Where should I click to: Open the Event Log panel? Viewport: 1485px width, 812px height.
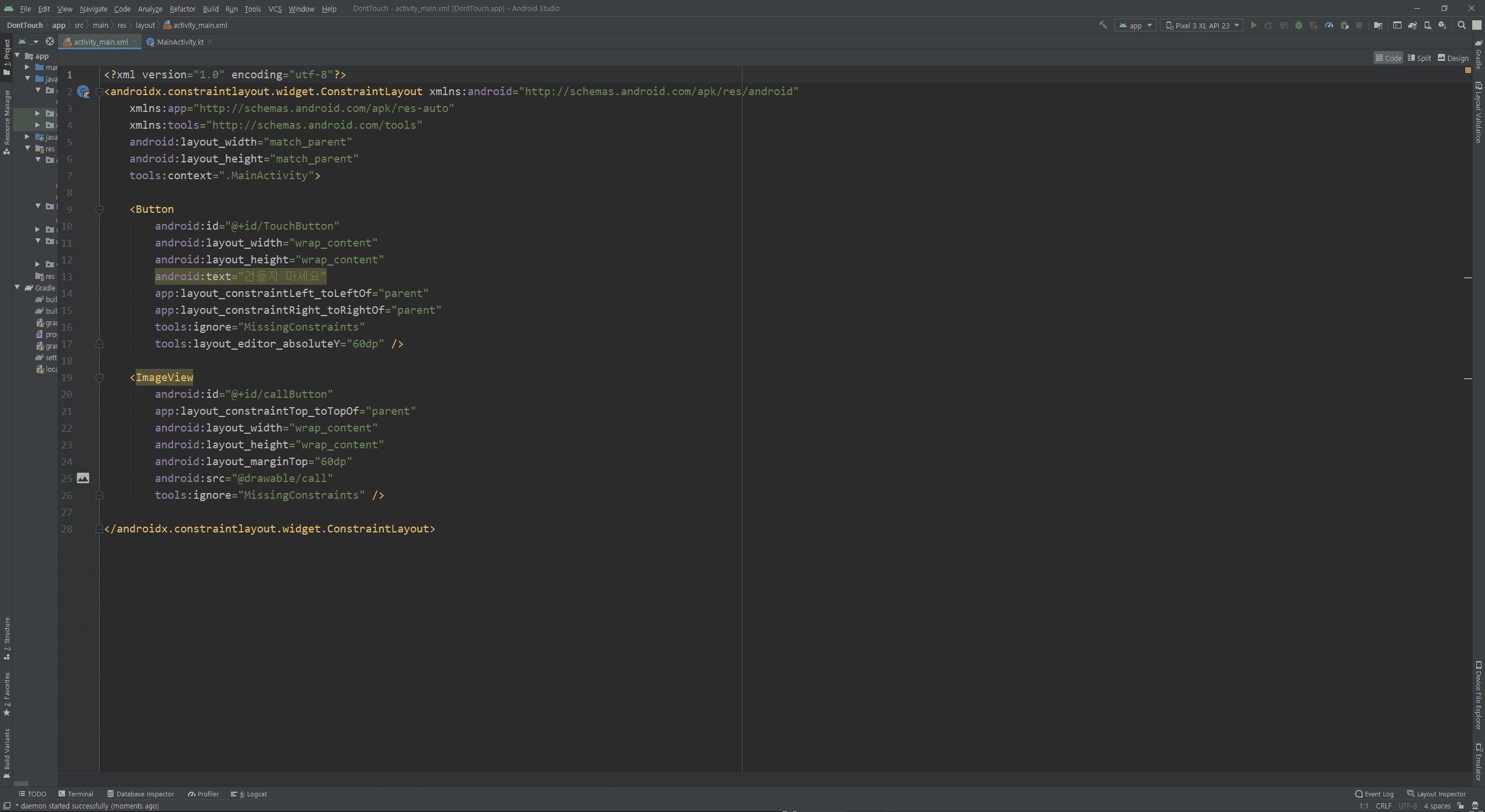1374,794
